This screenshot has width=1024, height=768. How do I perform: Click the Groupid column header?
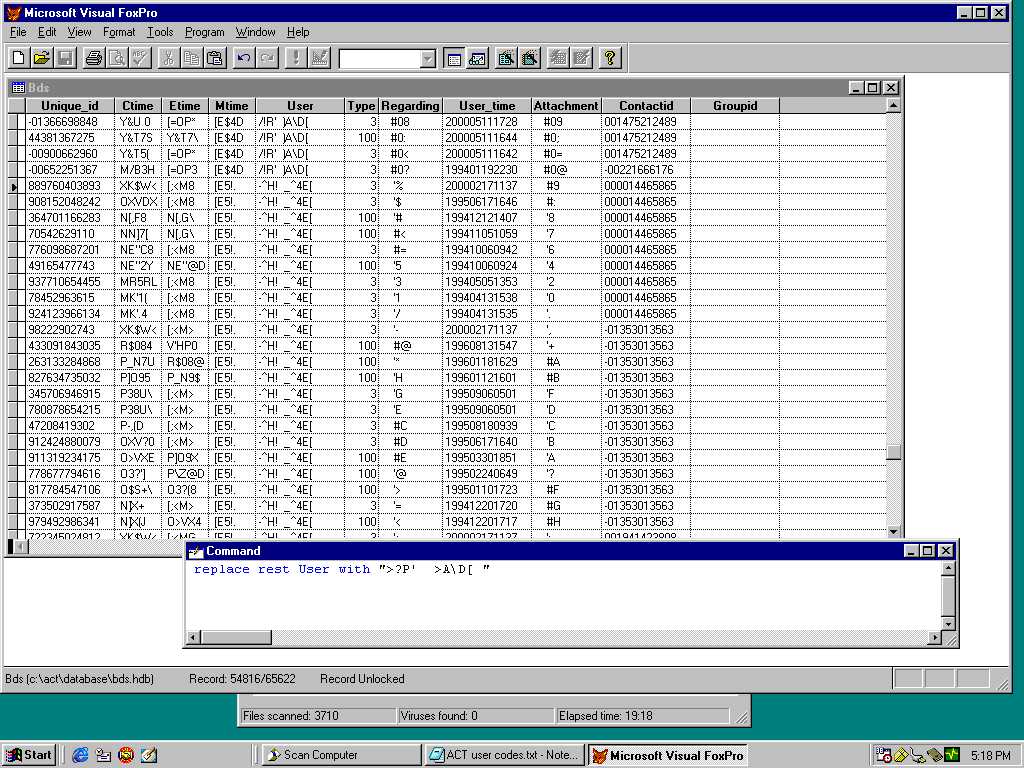point(735,106)
